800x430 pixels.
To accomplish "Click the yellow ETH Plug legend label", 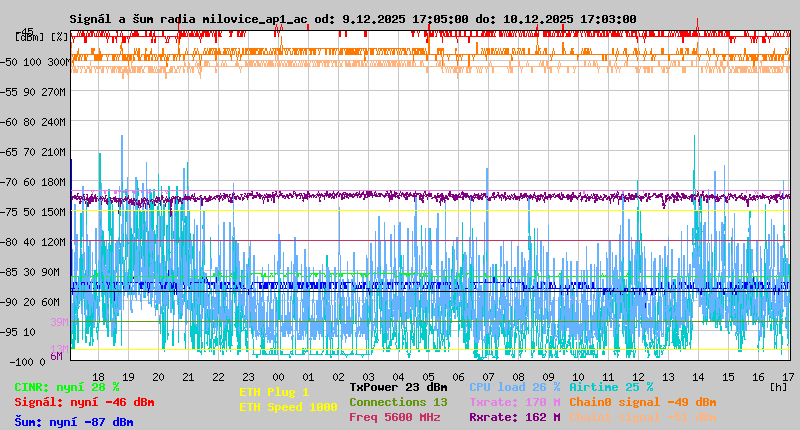I will pyautogui.click(x=274, y=392).
